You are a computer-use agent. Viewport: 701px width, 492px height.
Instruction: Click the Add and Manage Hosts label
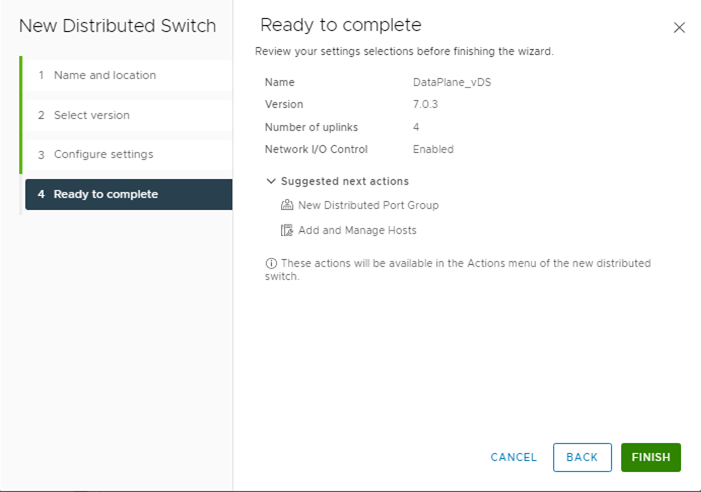click(357, 230)
